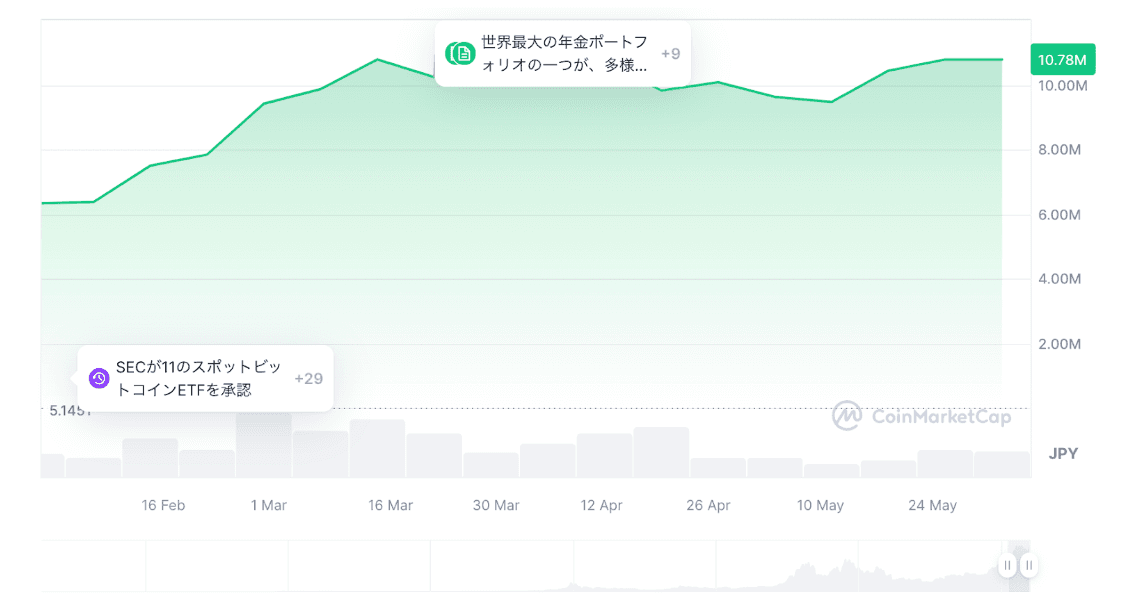Expand the +29 events count badge
Screen dimensions: 1134x608
(x=308, y=378)
